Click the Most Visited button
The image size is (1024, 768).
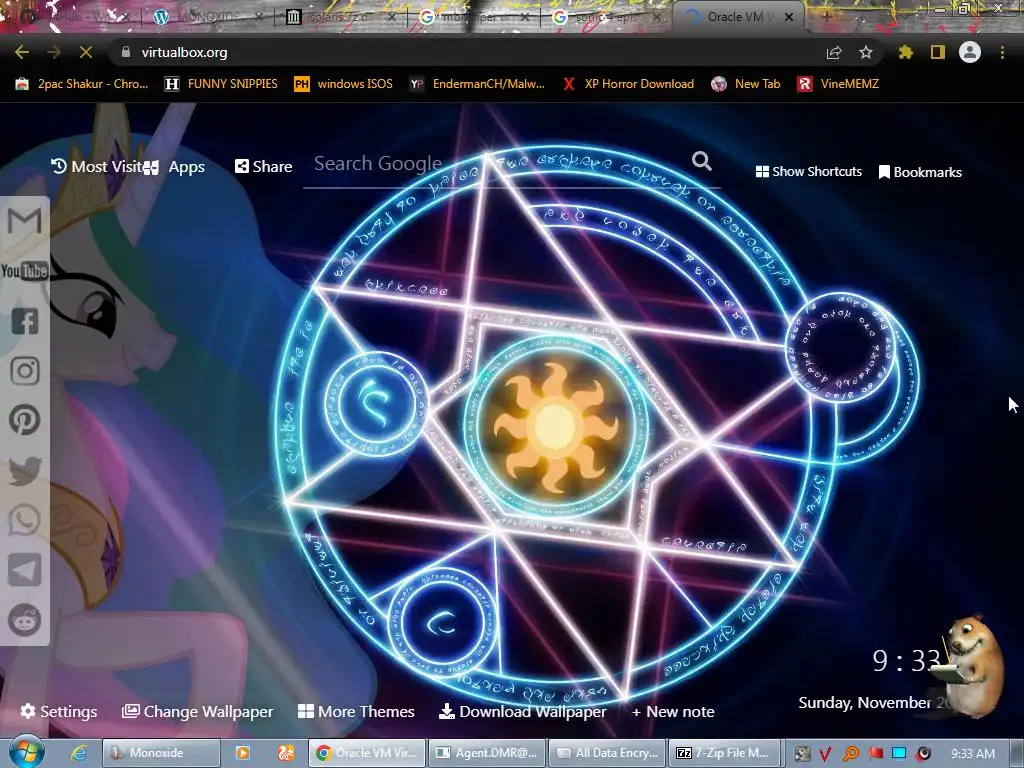(x=96, y=167)
